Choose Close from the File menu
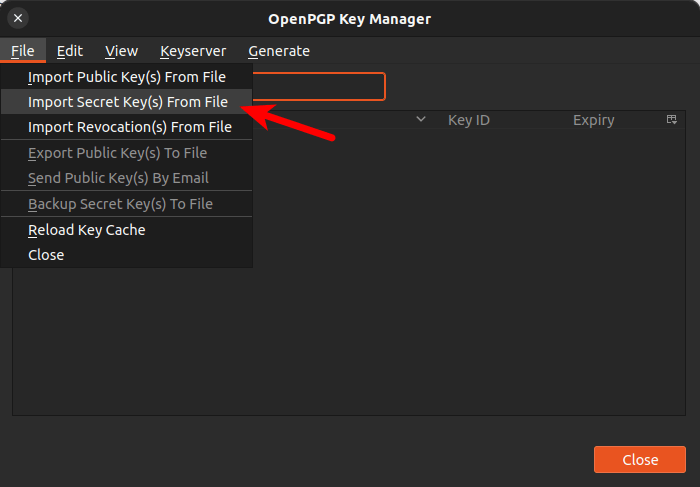This screenshot has width=700, height=487. tap(46, 255)
